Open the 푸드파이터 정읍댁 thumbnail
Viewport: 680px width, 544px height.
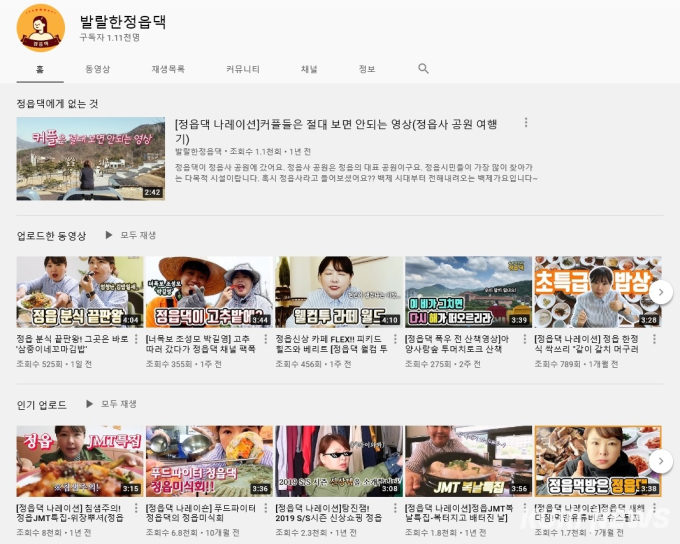click(x=209, y=461)
